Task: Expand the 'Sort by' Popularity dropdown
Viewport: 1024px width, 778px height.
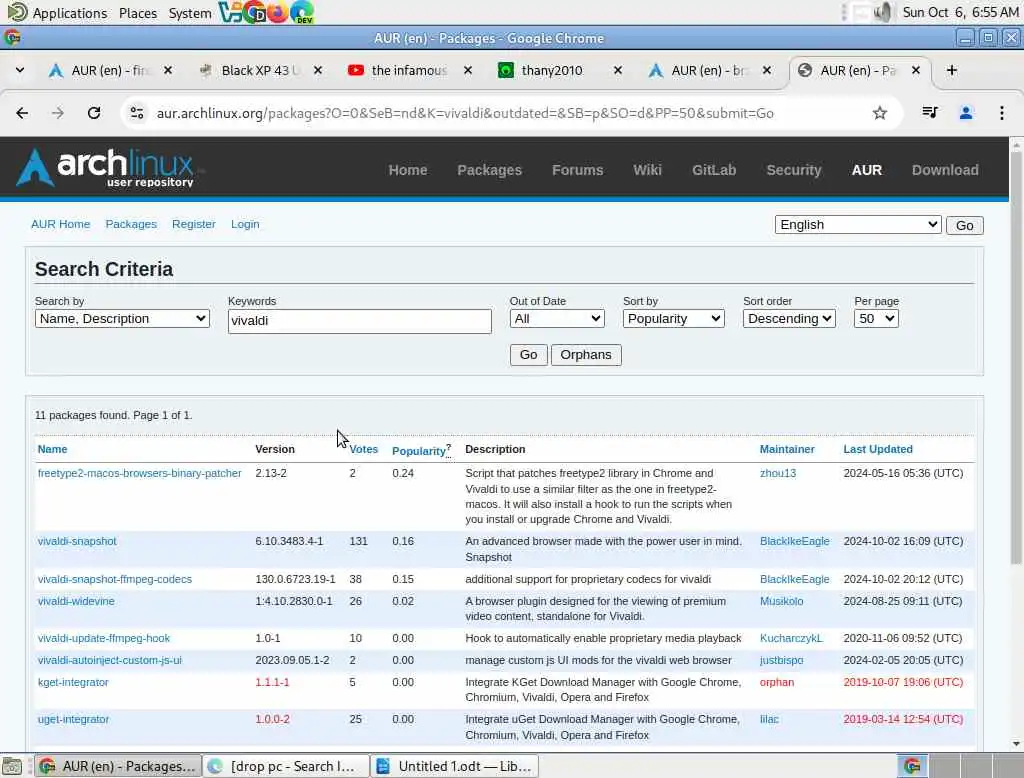Action: 673,319
